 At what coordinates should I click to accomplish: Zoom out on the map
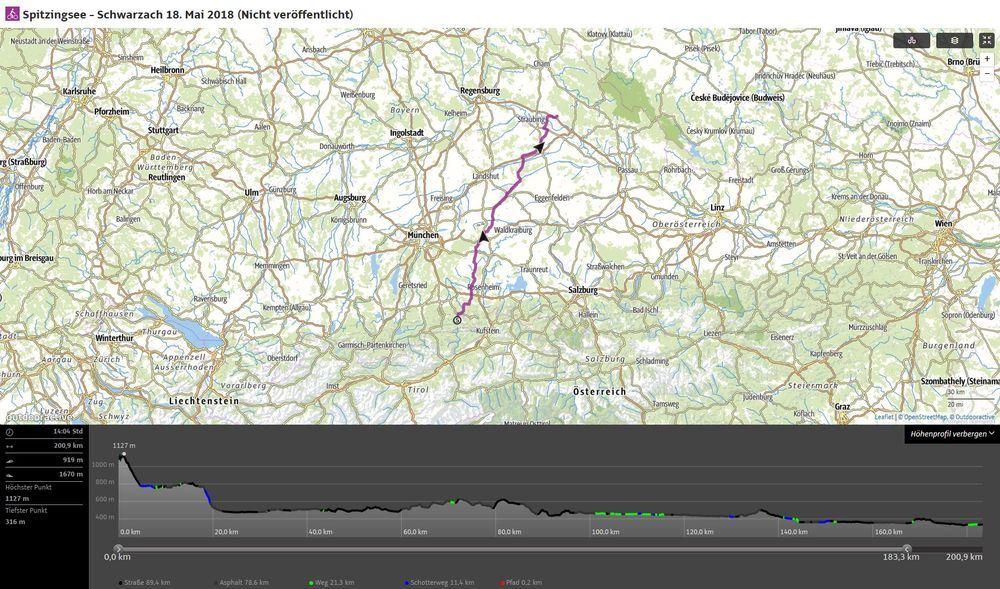987,73
